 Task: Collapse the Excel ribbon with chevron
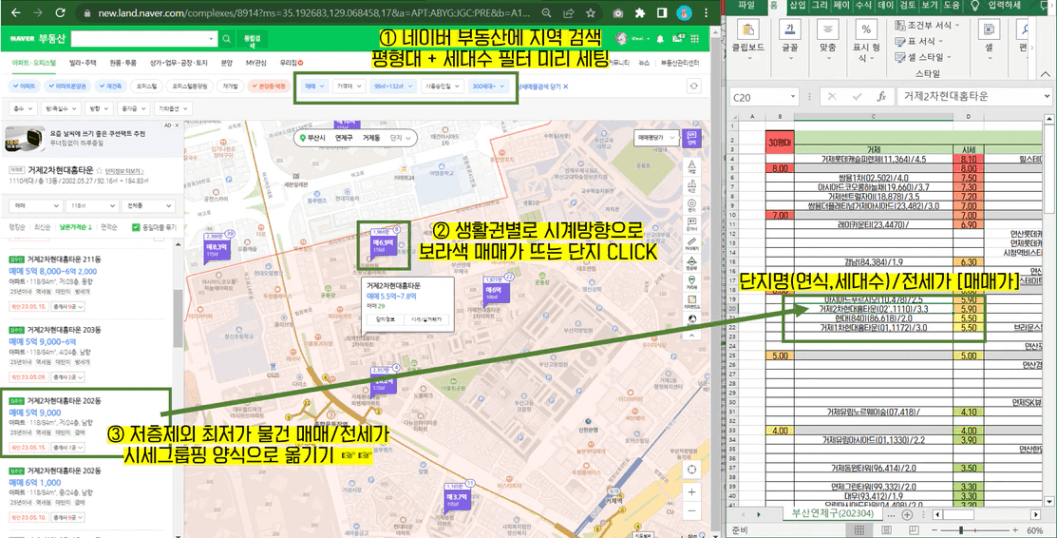pos(1044,73)
